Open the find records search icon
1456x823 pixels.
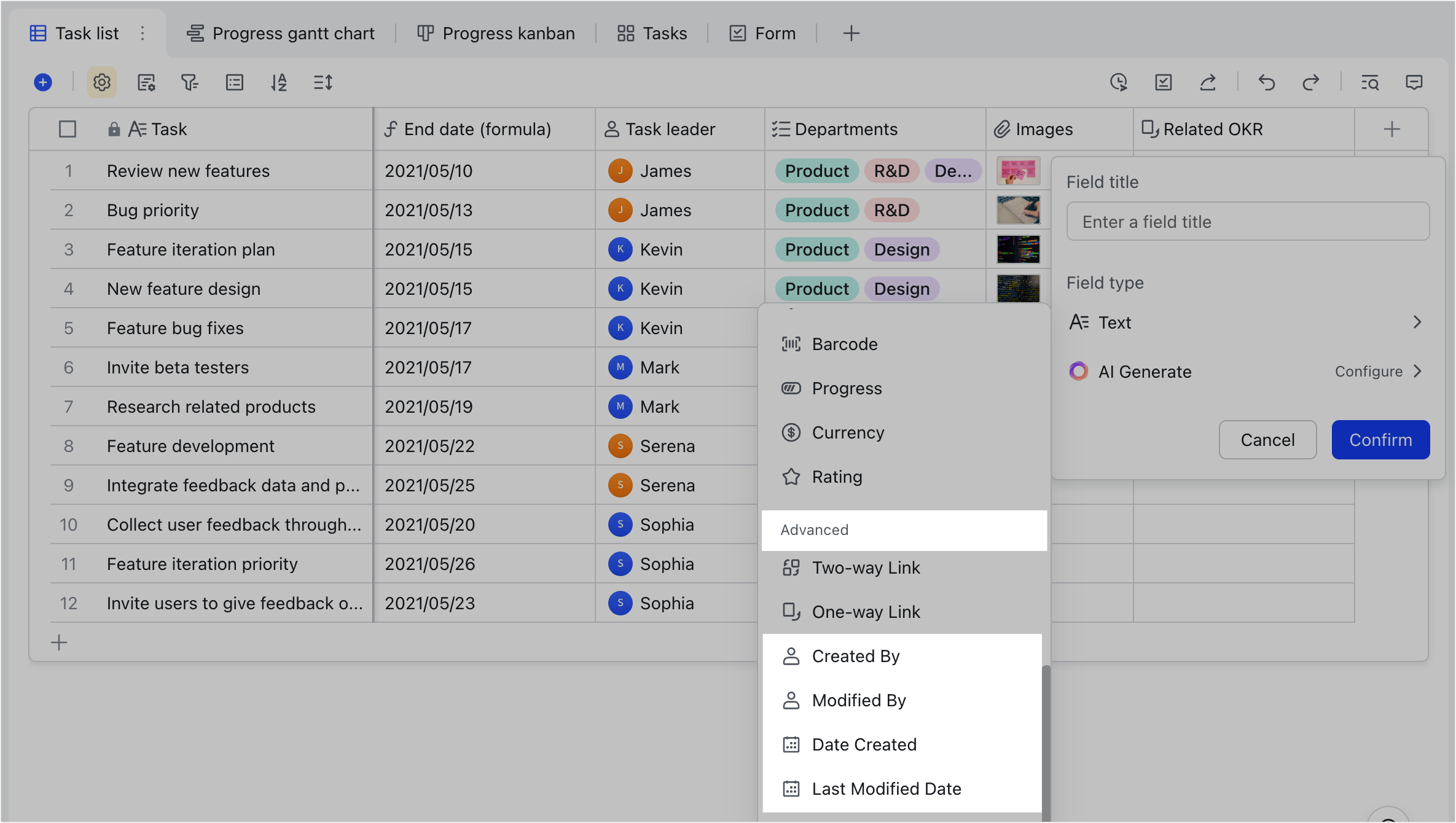coord(1370,82)
